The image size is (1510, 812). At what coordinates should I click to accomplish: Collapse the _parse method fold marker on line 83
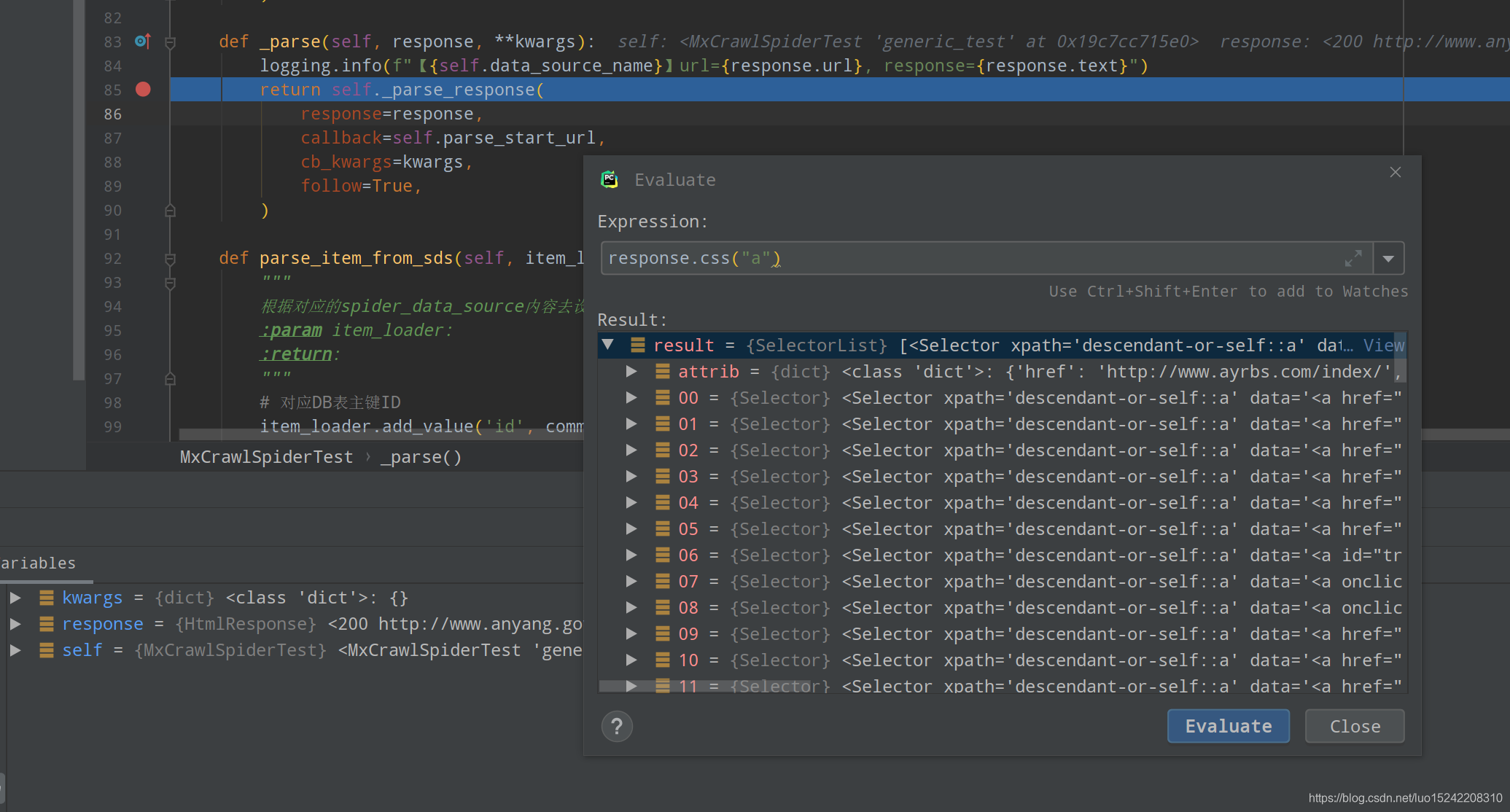(170, 42)
